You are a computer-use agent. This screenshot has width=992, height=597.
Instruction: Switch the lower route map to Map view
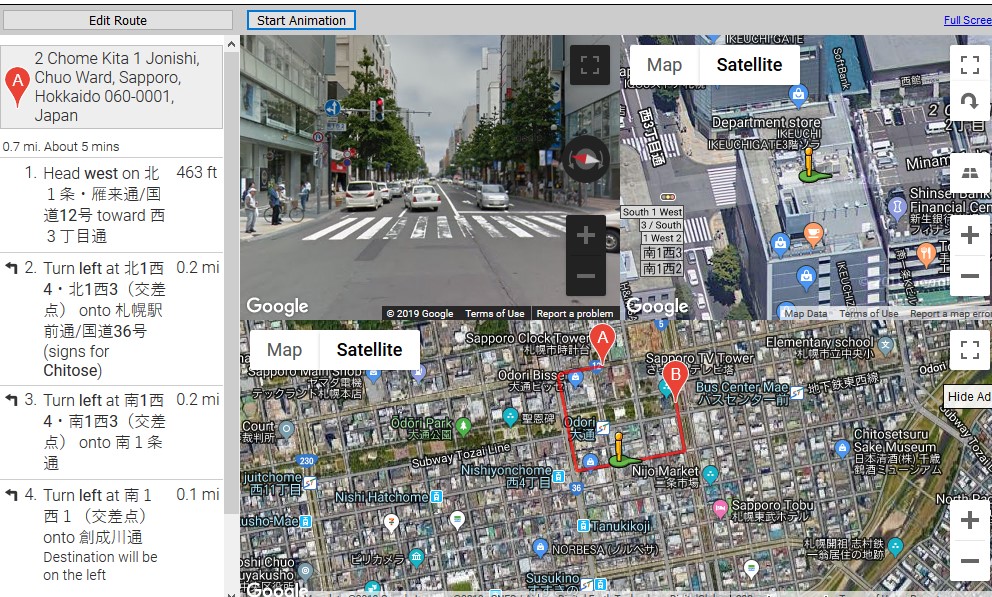coord(284,350)
